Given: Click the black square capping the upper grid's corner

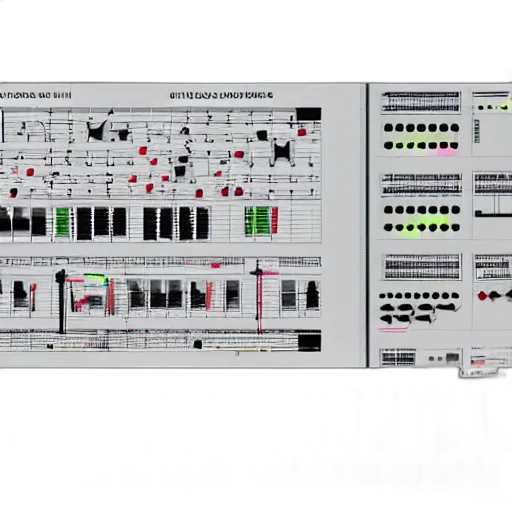Looking at the screenshot, I should pyautogui.click(x=308, y=114).
